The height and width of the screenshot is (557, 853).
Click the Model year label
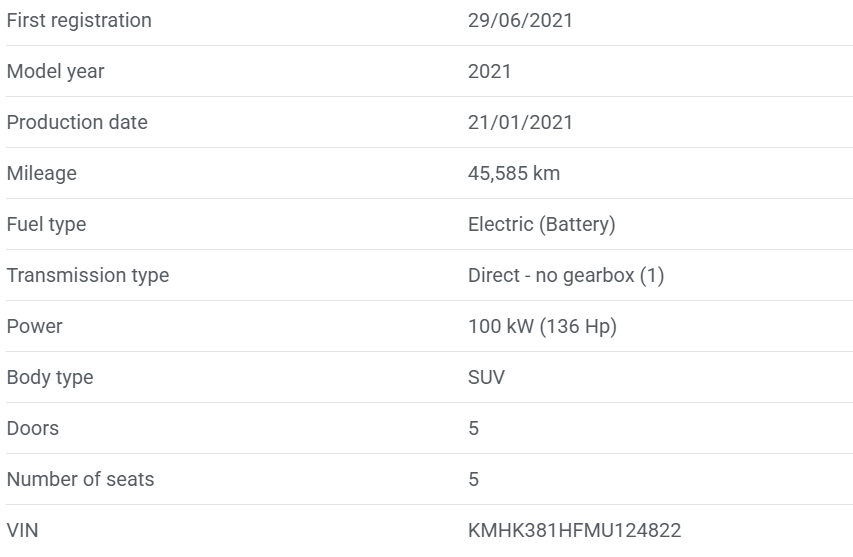(55, 71)
